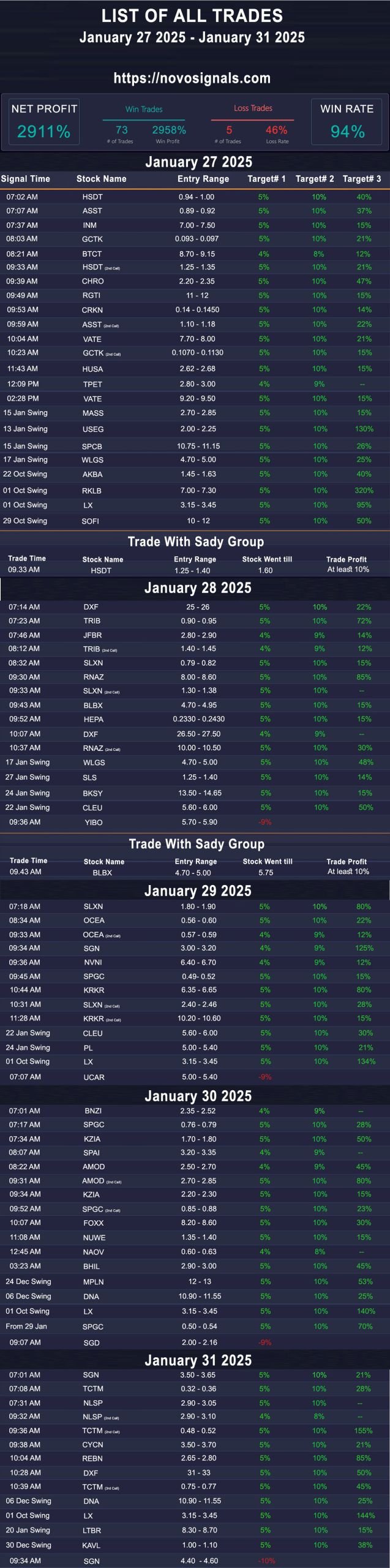Click the Signal Time column header
The height and width of the screenshot is (1568, 390).
tap(26, 179)
